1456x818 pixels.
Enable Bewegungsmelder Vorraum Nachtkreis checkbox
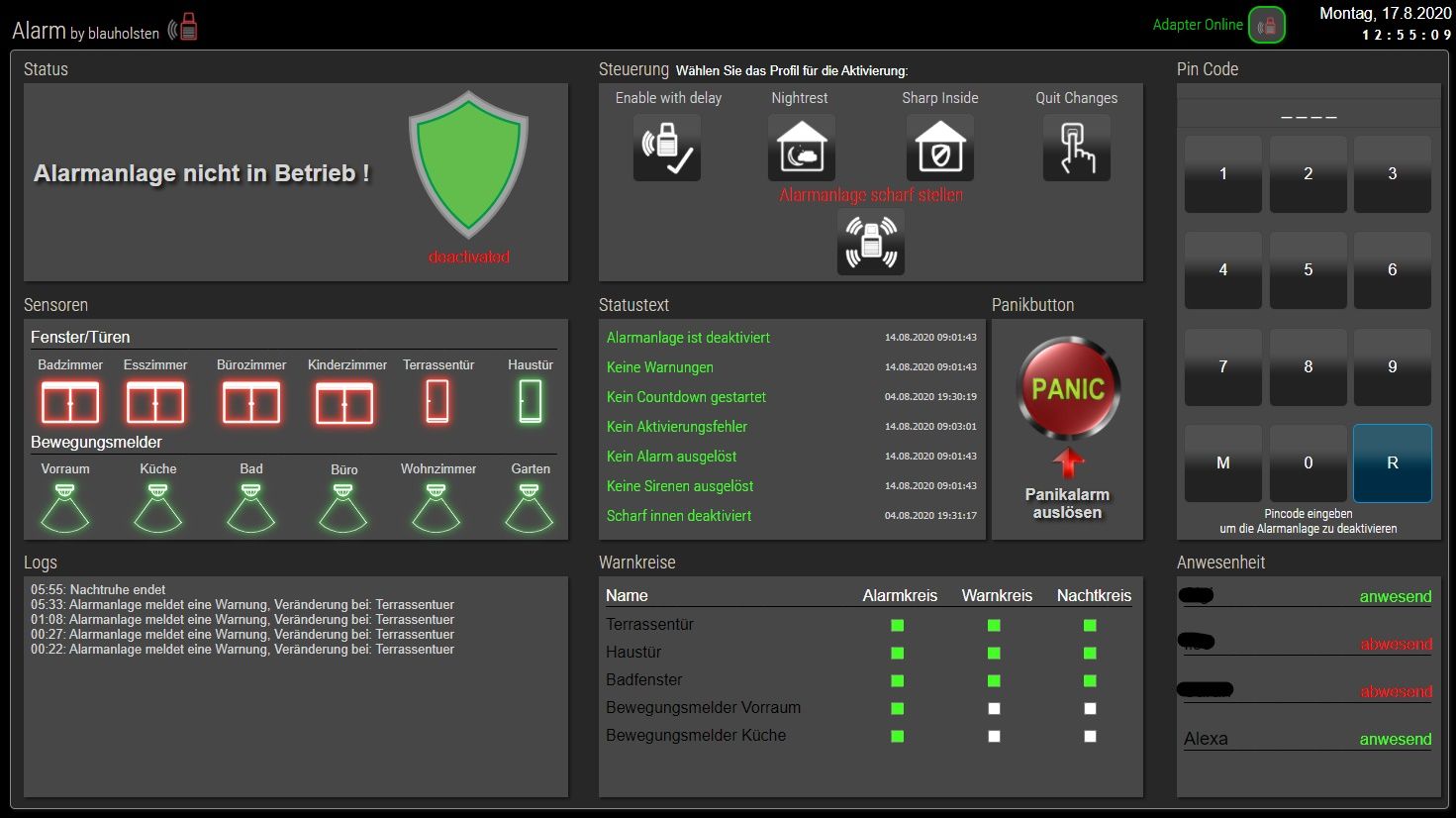1090,709
